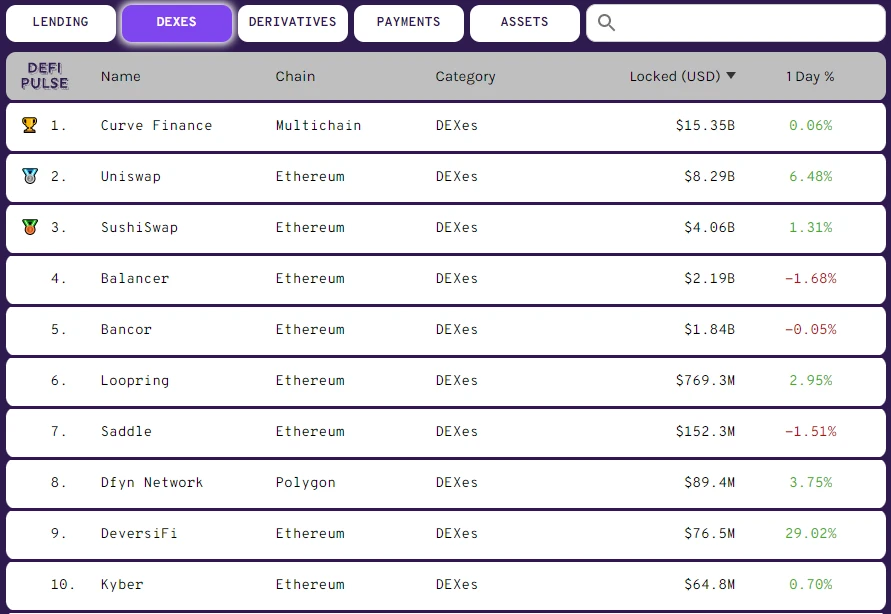Open the Curve Finance entry
Screen dimensions: 891x614
click(156, 125)
